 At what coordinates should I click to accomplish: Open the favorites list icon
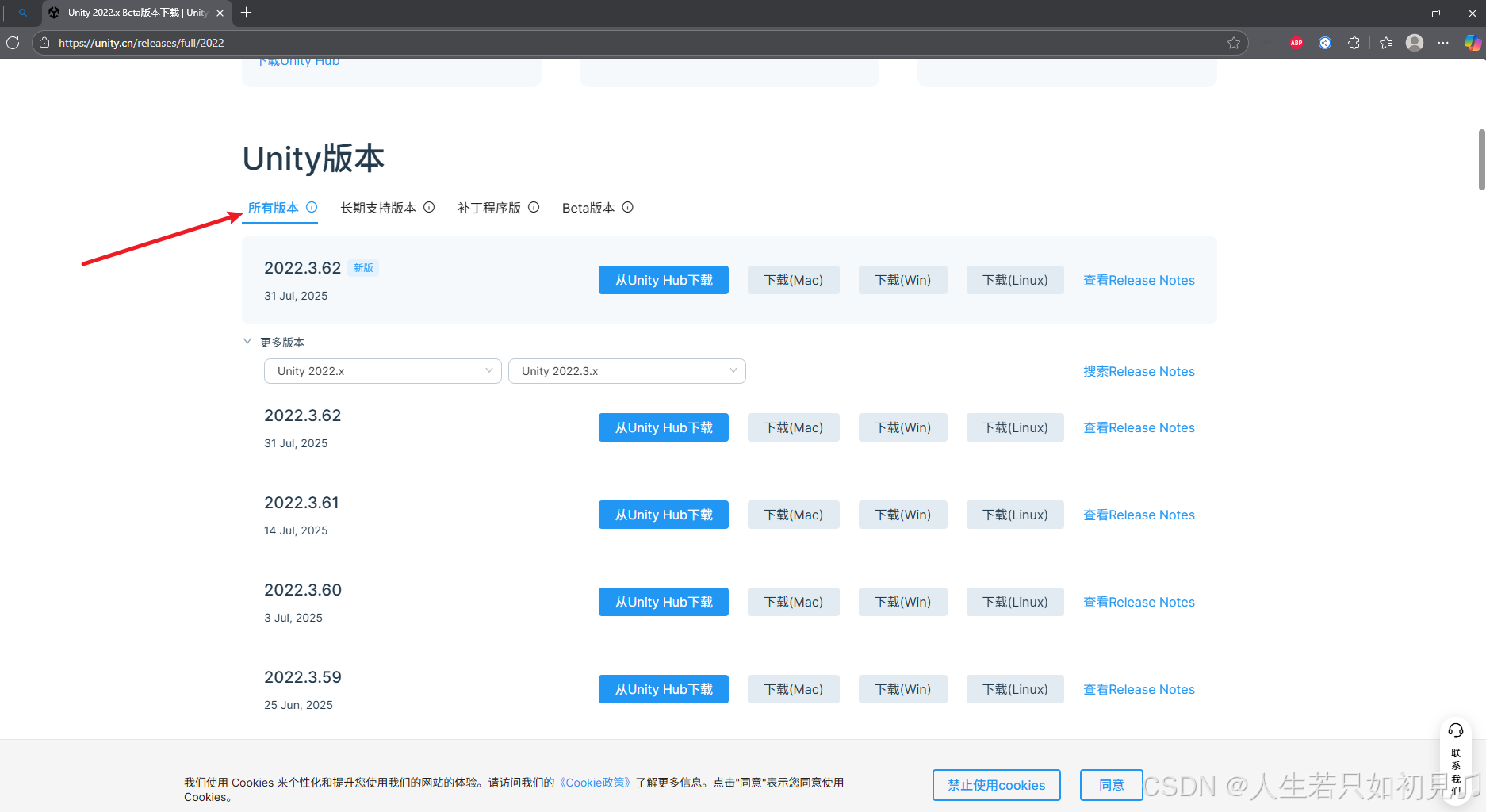coord(1386,43)
